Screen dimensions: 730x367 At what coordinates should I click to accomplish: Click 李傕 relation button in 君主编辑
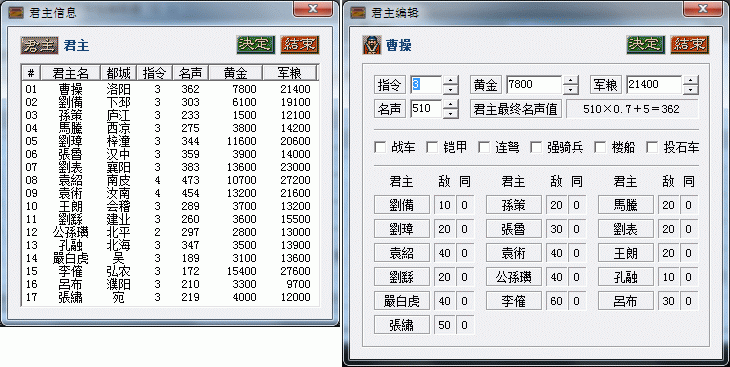click(514, 301)
